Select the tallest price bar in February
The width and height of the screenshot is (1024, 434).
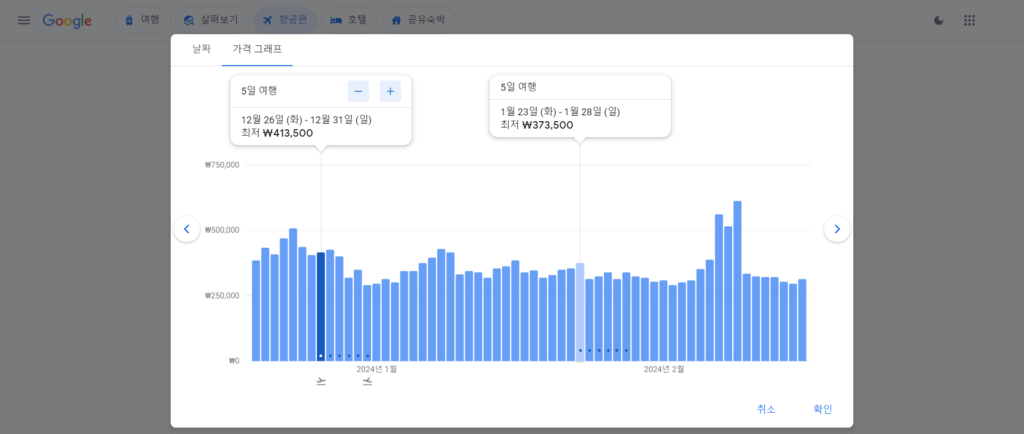[737, 281]
